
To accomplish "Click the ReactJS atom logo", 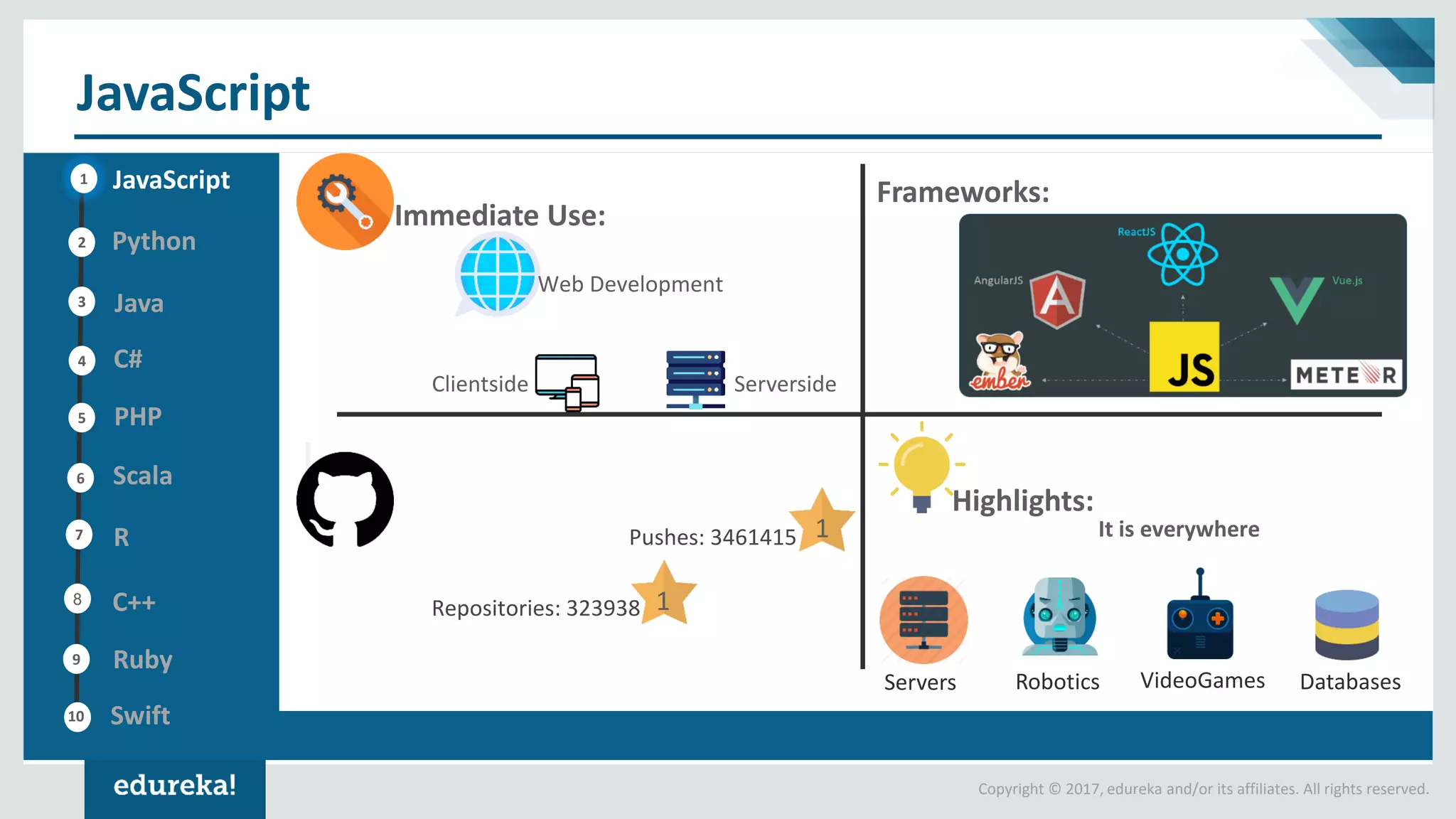I will 1182,254.
